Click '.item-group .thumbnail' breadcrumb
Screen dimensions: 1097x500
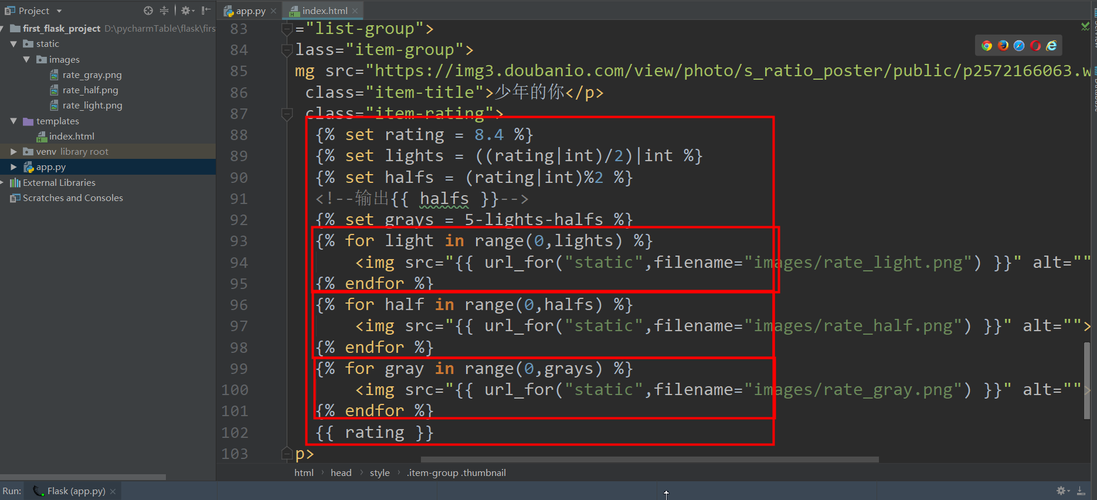click(456, 473)
